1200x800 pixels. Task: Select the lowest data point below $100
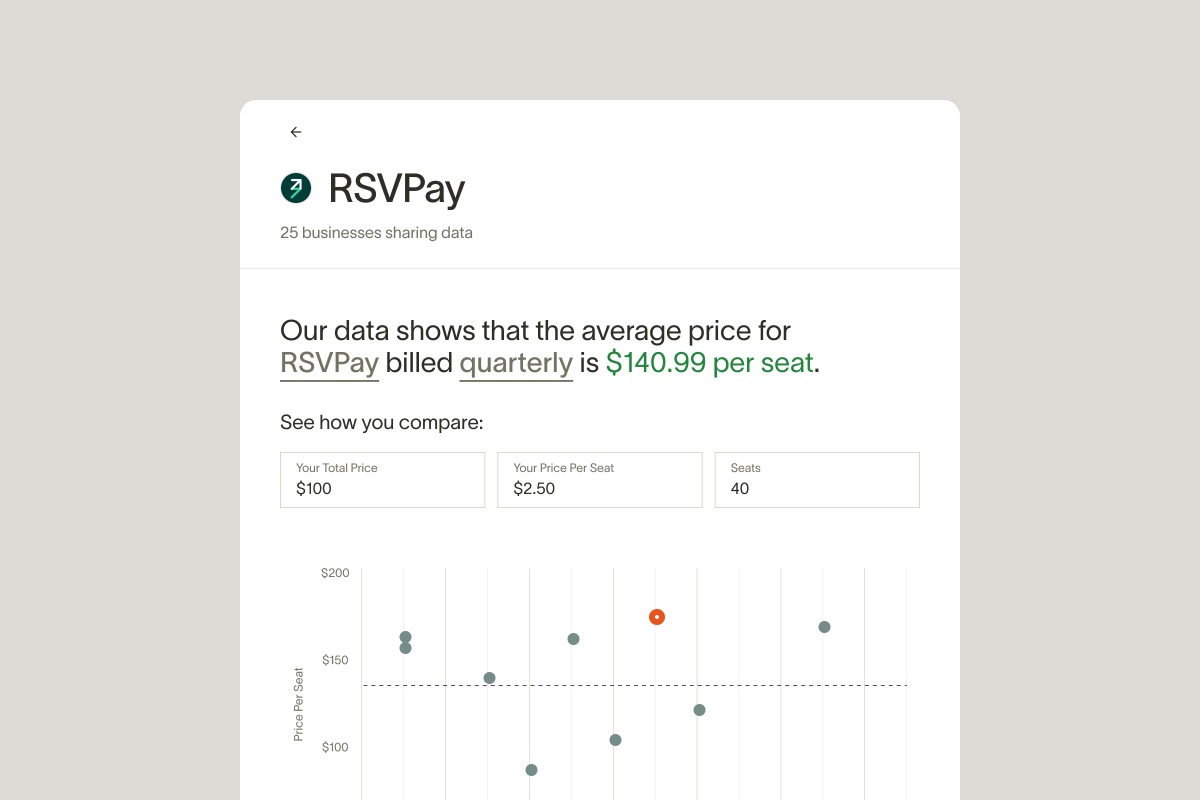coord(530,770)
